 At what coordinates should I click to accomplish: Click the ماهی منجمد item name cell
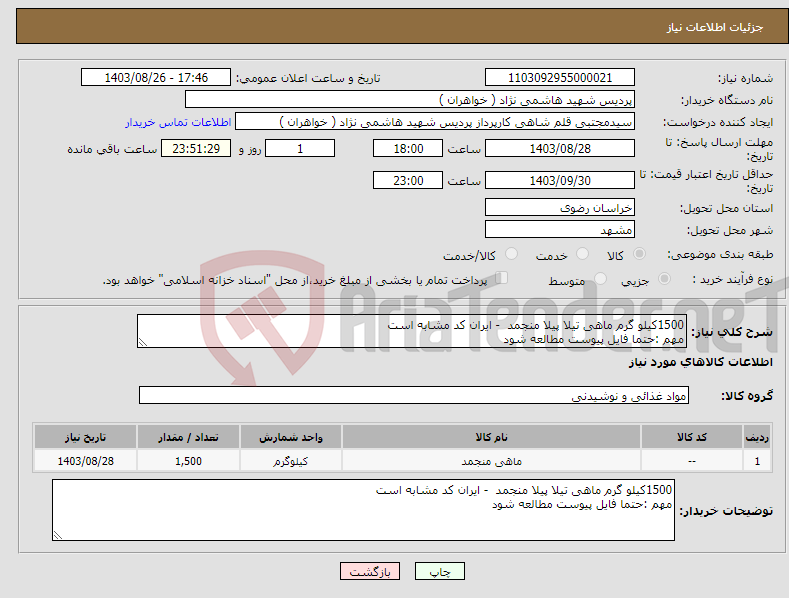click(x=492, y=461)
